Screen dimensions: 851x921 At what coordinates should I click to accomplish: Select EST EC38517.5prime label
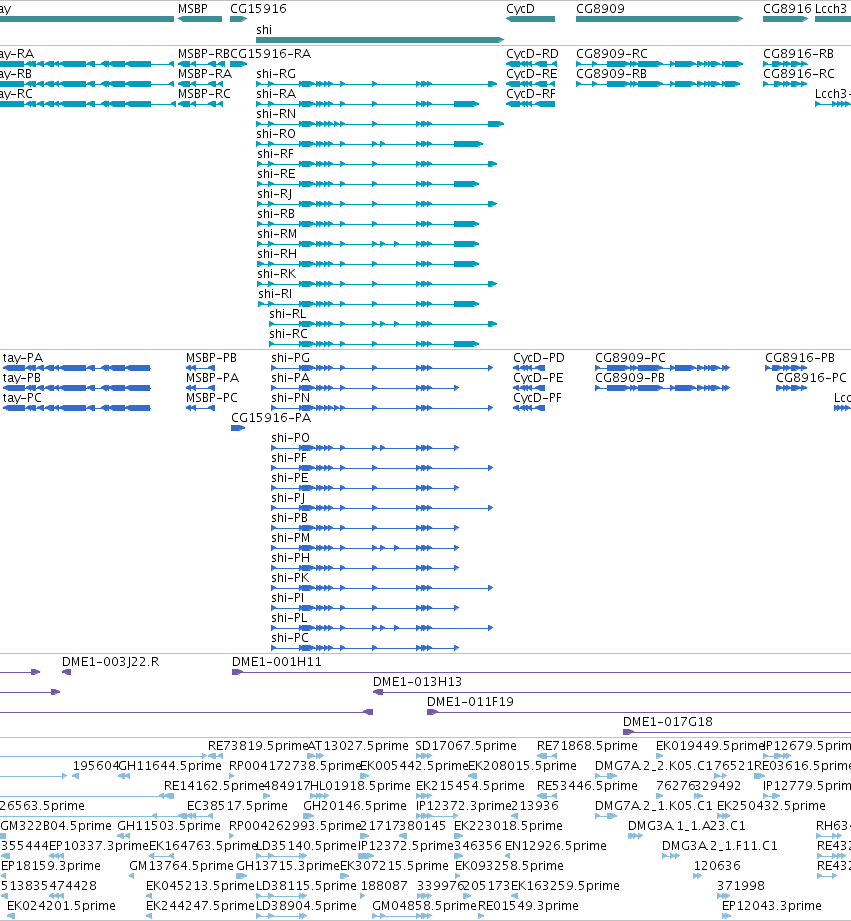coord(237,806)
